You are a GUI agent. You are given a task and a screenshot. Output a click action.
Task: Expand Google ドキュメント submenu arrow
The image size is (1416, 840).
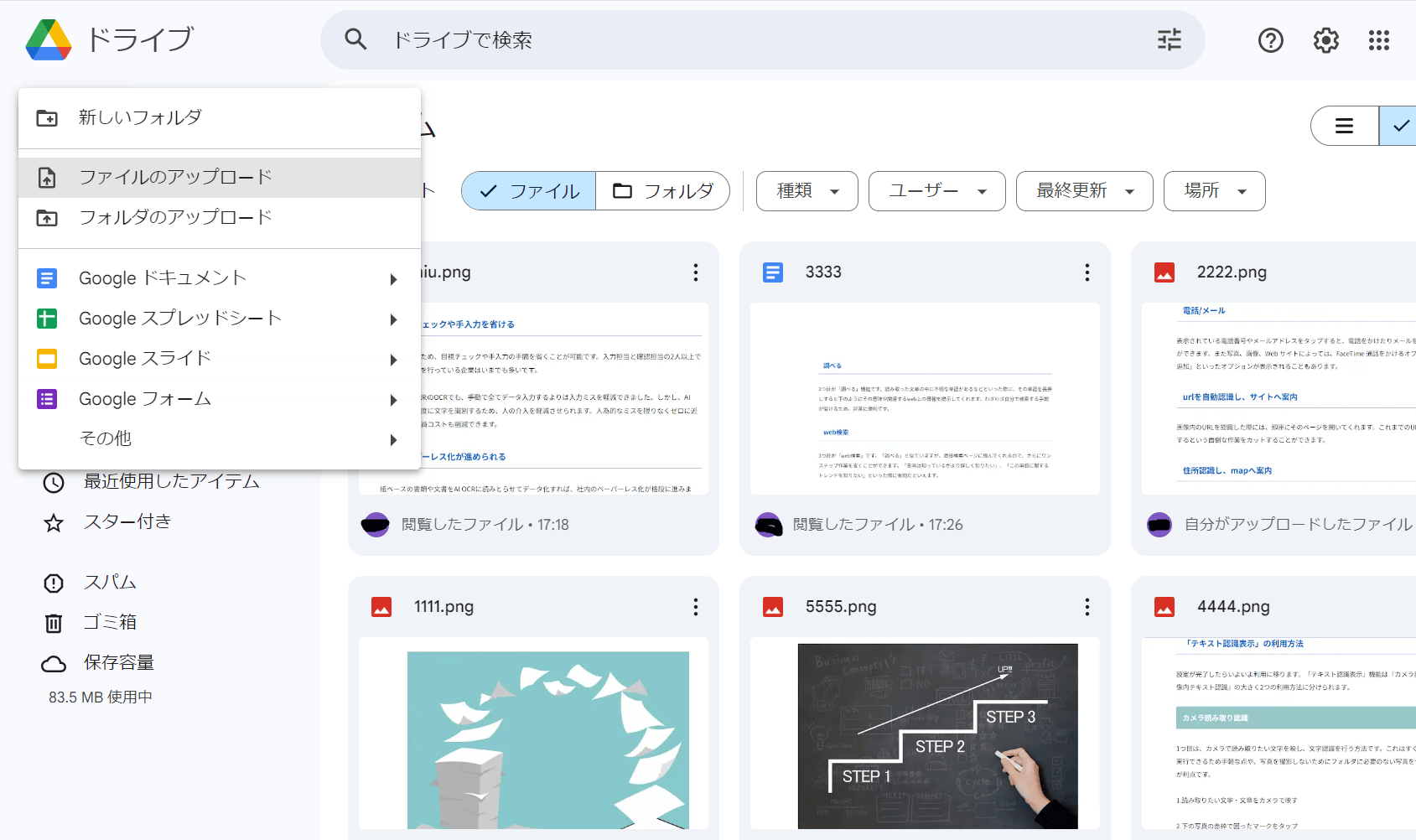pos(393,279)
